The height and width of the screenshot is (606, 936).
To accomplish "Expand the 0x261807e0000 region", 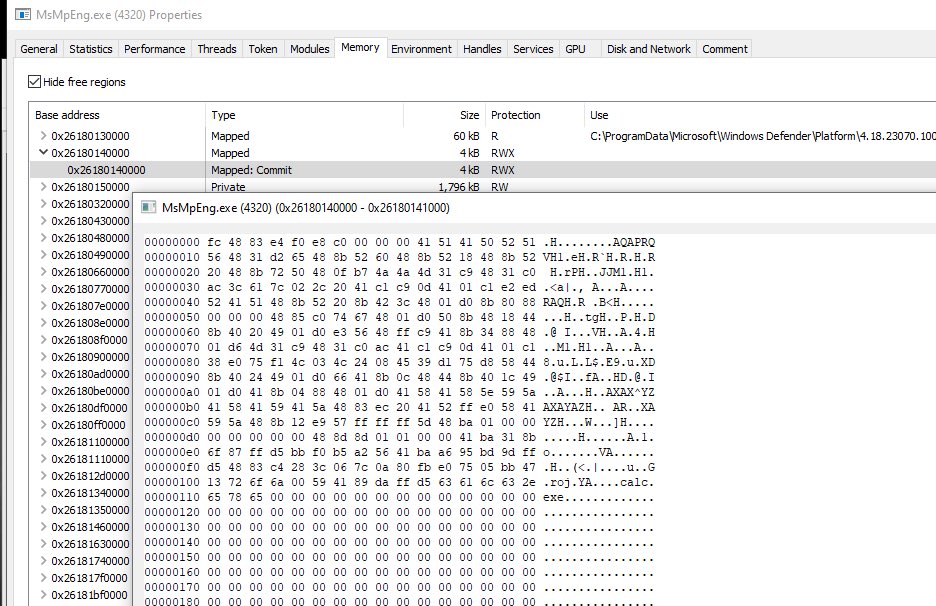I will pyautogui.click(x=43, y=306).
